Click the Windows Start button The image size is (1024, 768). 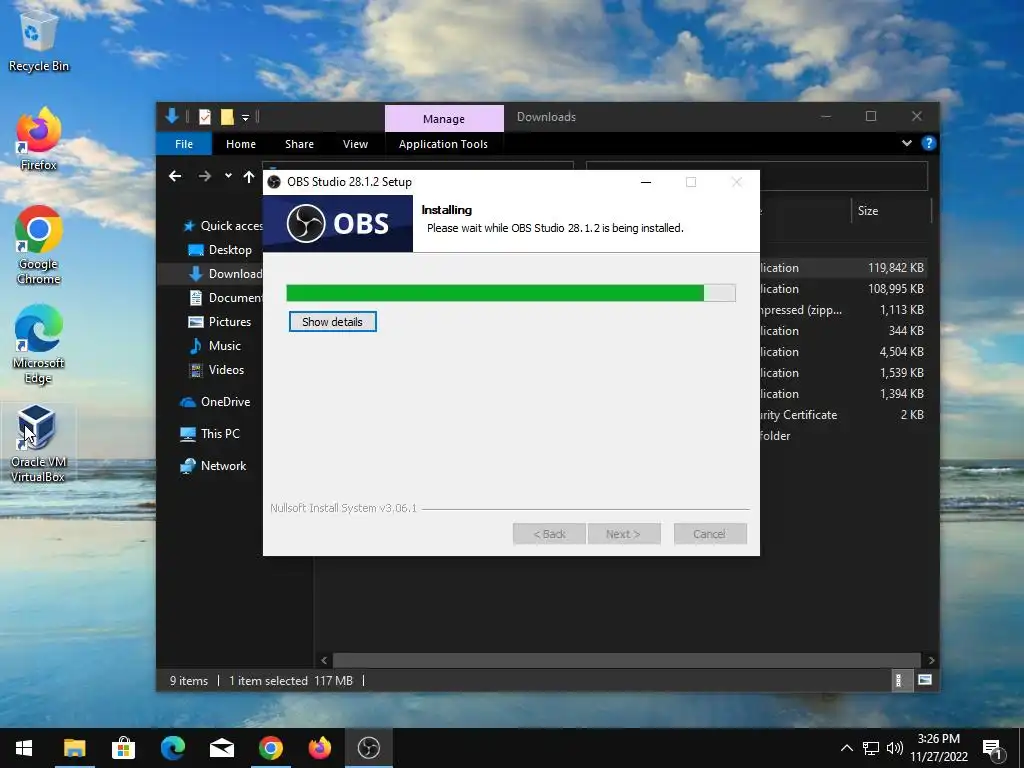click(24, 748)
